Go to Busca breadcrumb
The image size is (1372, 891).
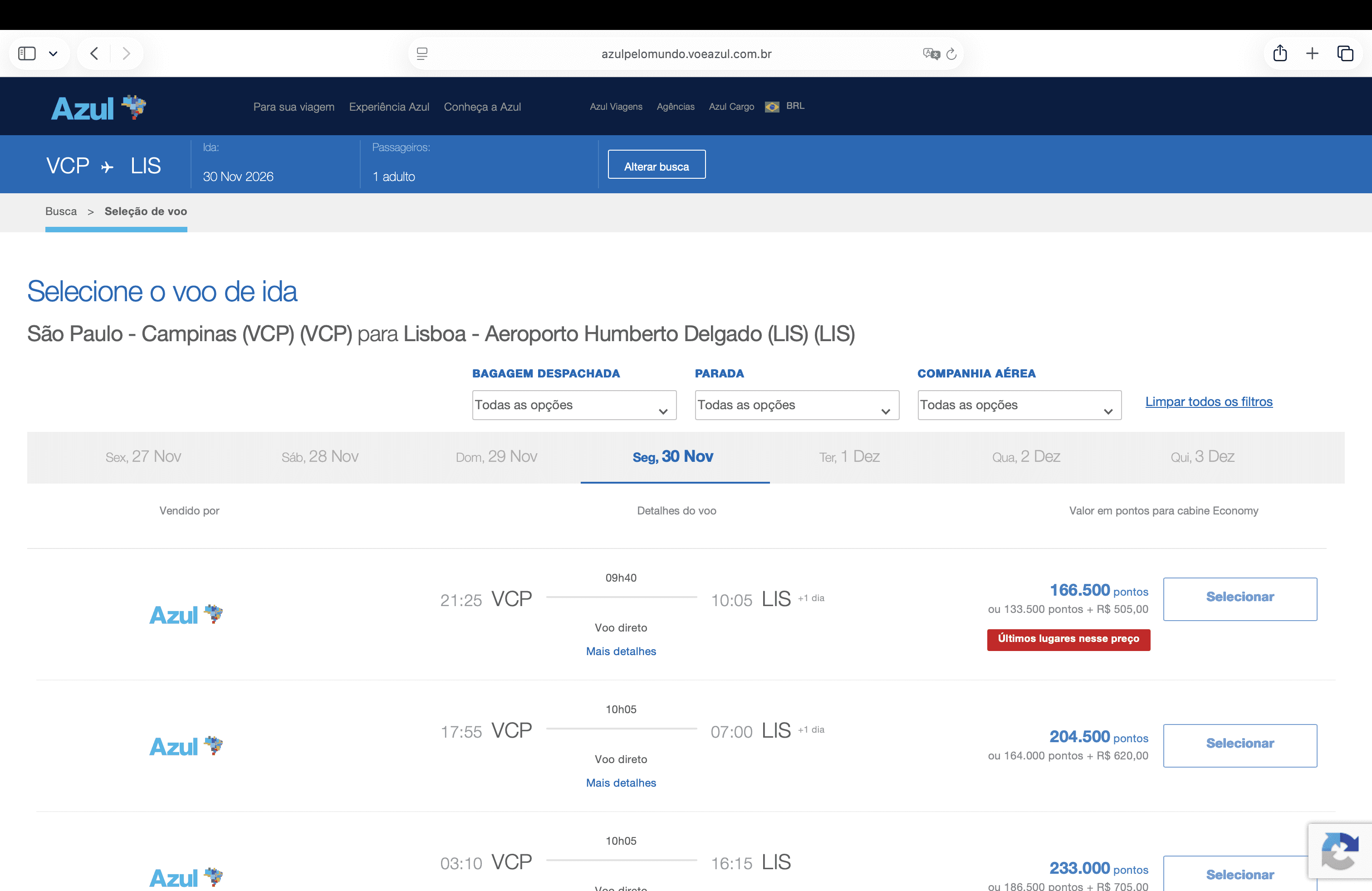pyautogui.click(x=60, y=211)
